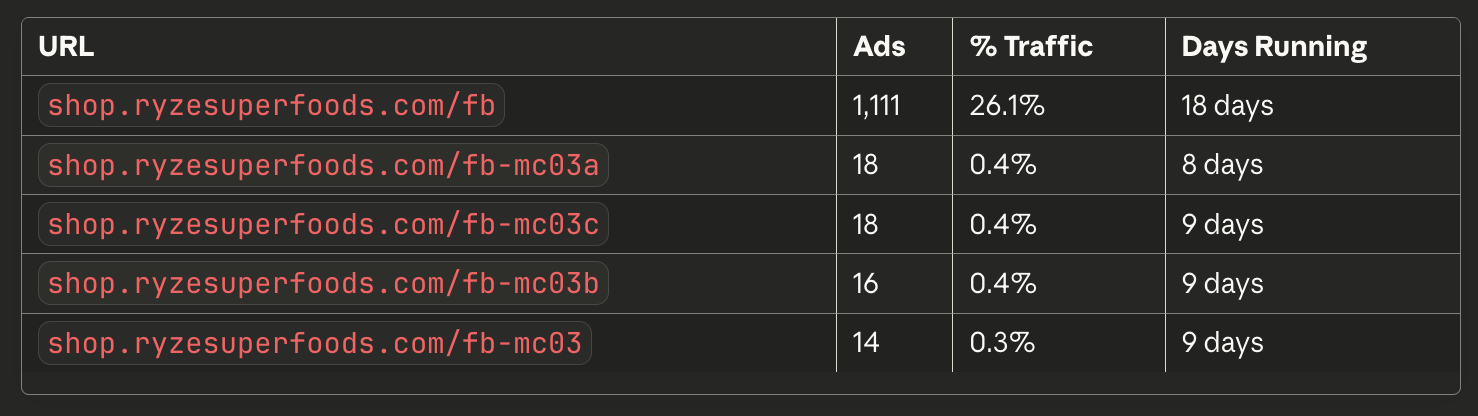Click the 18 ads cell for fb-mc03c
Viewport: 1478px width, 416px height.
(x=866, y=225)
